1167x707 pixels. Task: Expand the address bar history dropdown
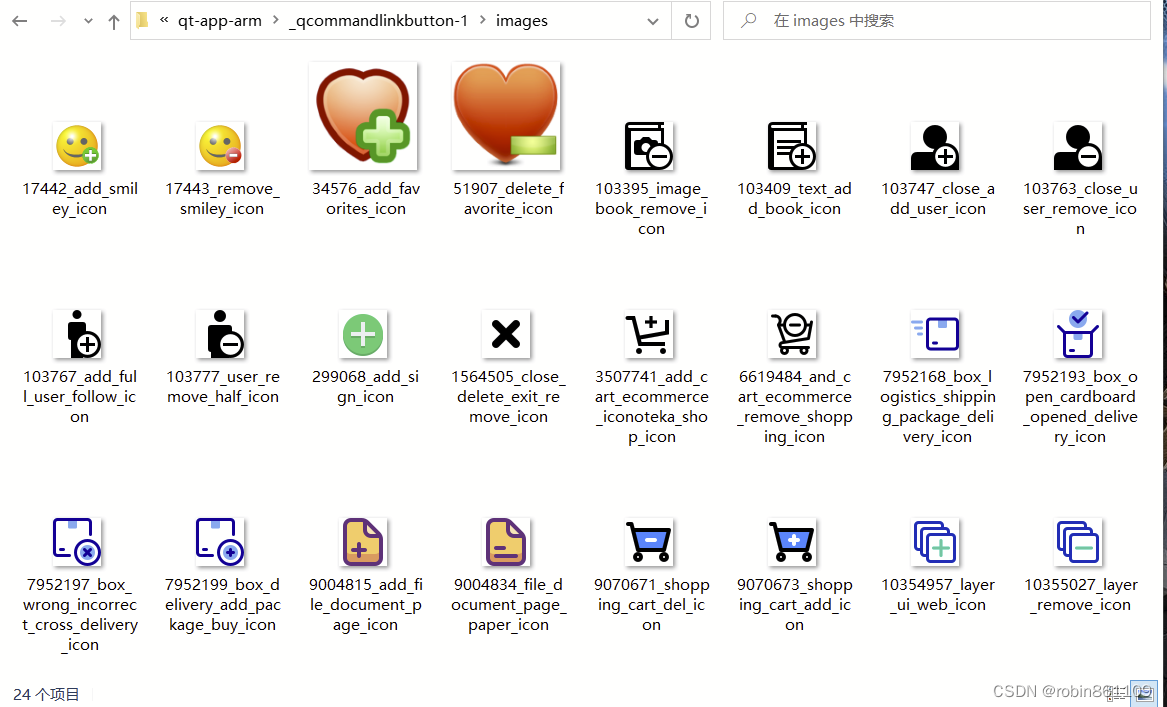tap(652, 20)
